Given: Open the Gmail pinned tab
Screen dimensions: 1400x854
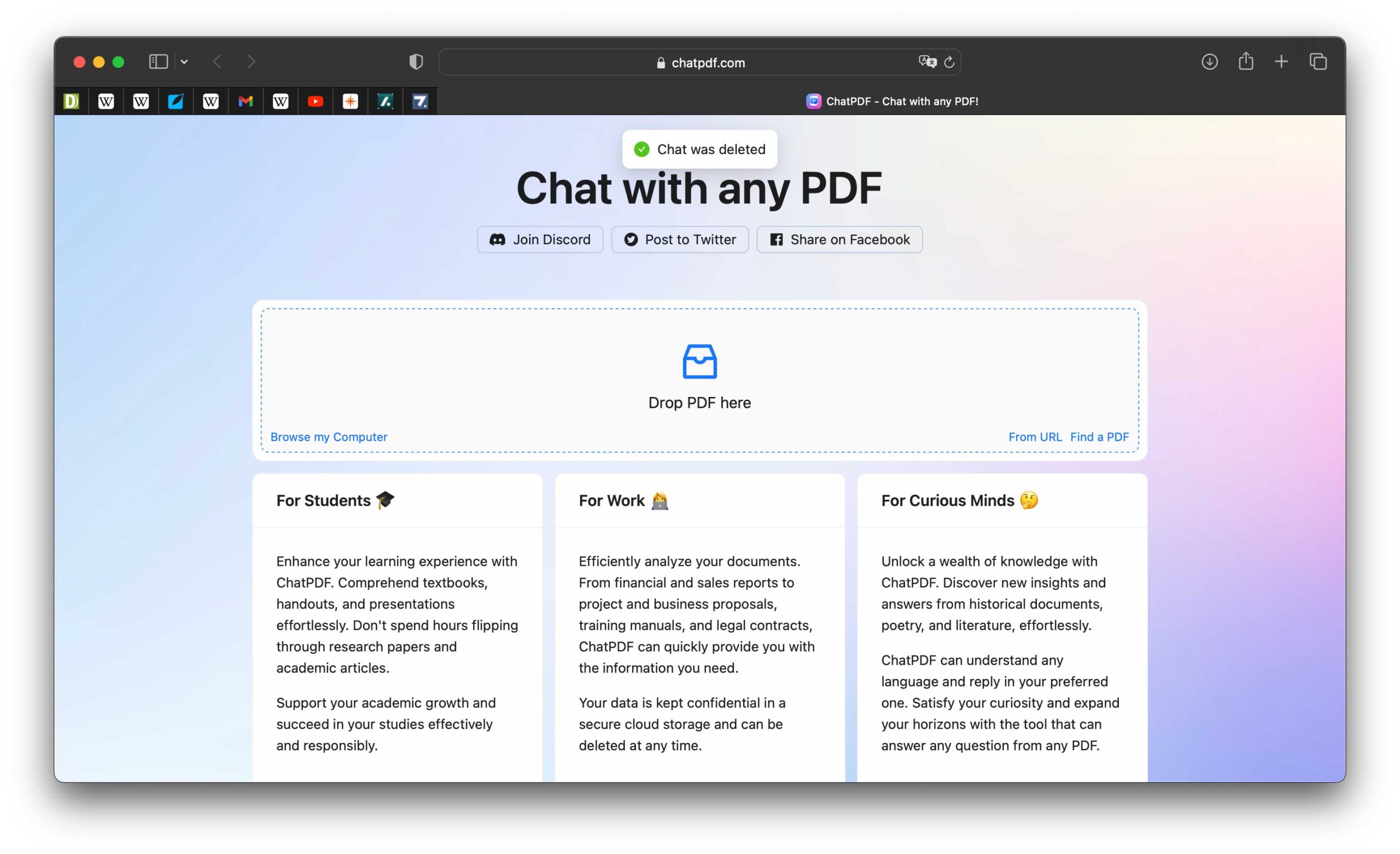Looking at the screenshot, I should [246, 101].
